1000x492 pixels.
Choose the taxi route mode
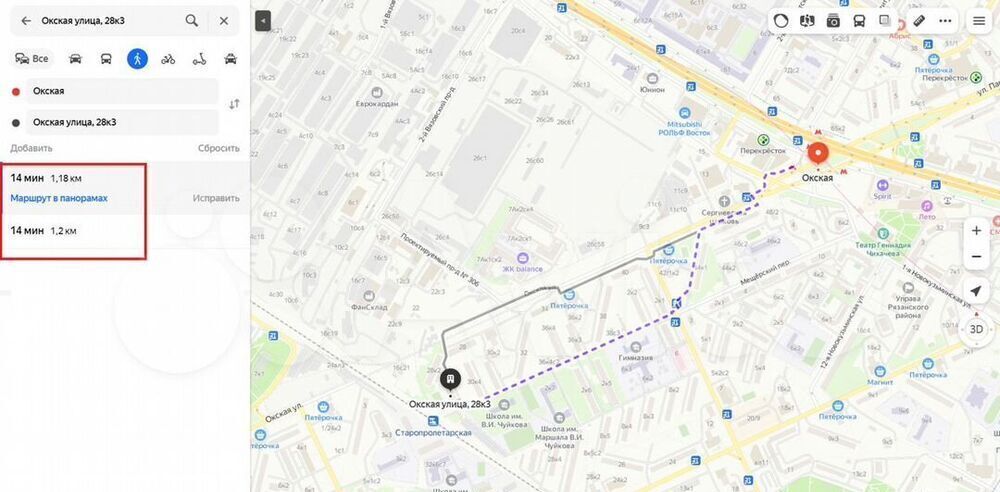pyautogui.click(x=230, y=59)
